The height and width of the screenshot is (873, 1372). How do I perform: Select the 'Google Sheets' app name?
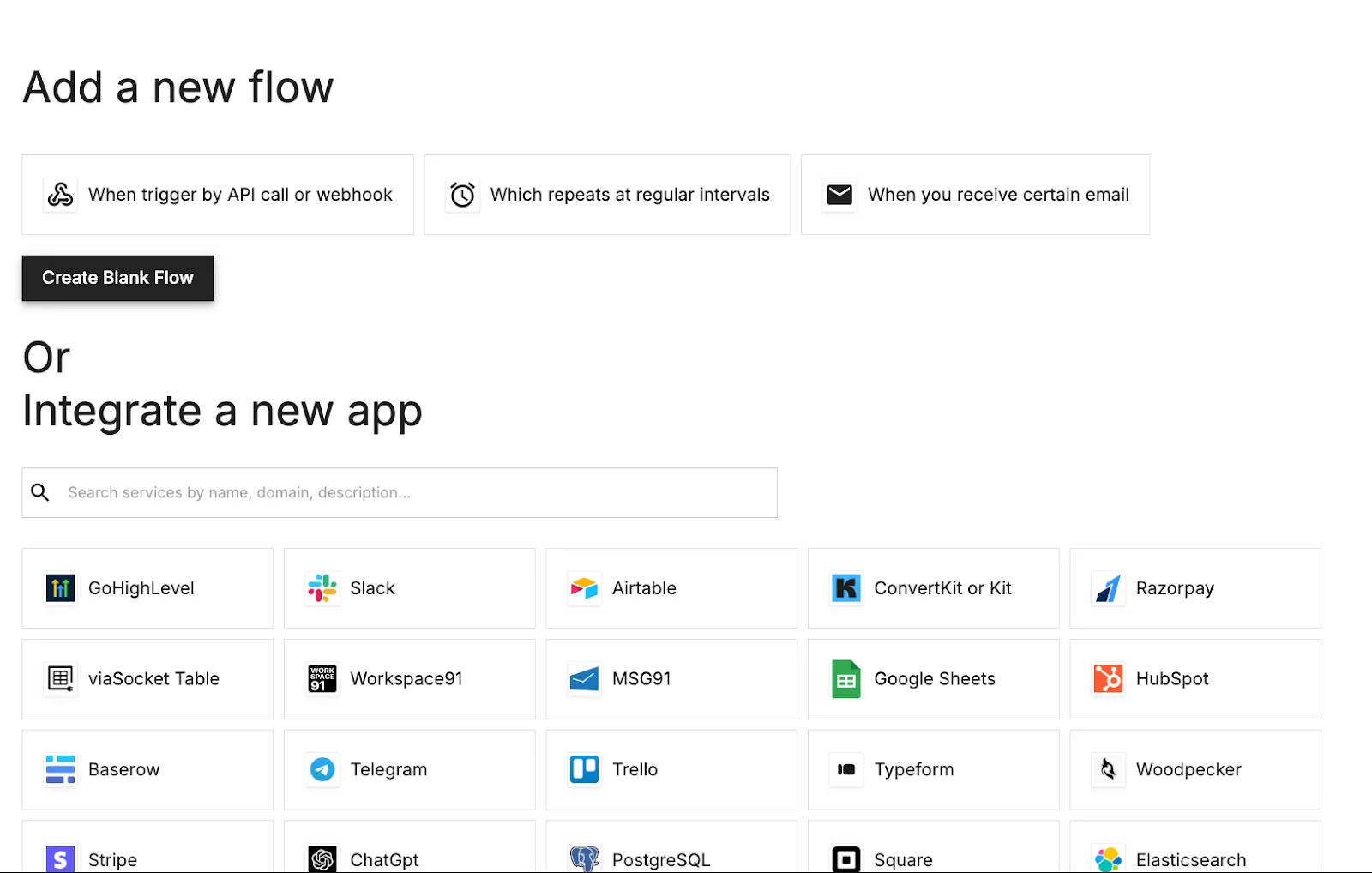pos(935,679)
